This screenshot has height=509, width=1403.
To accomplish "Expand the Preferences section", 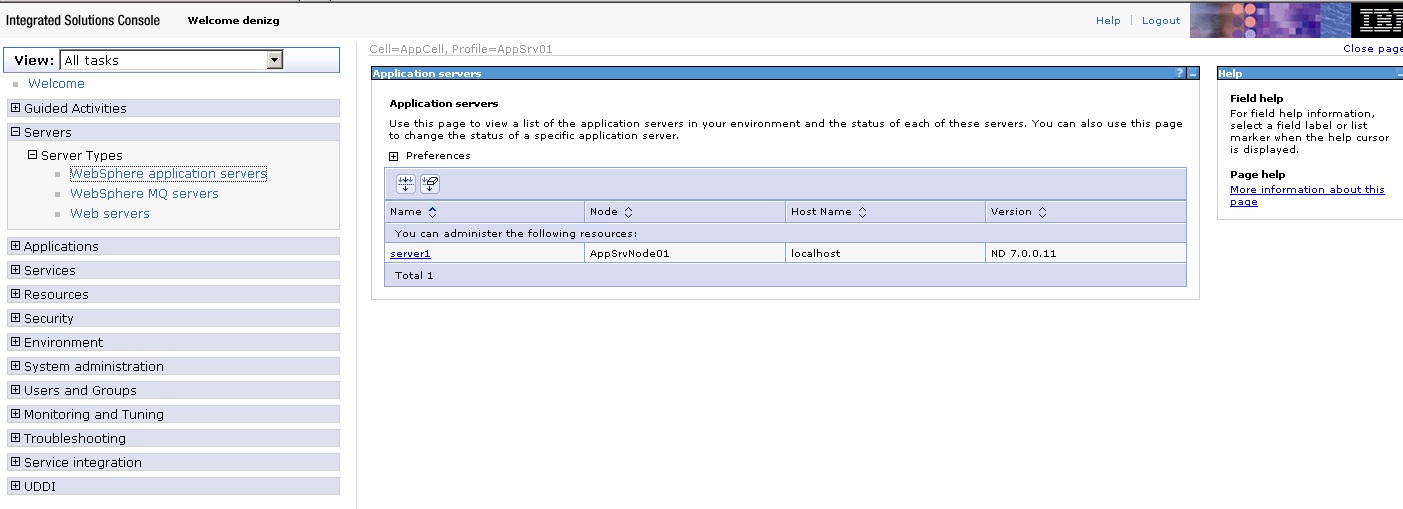I will tap(394, 156).
